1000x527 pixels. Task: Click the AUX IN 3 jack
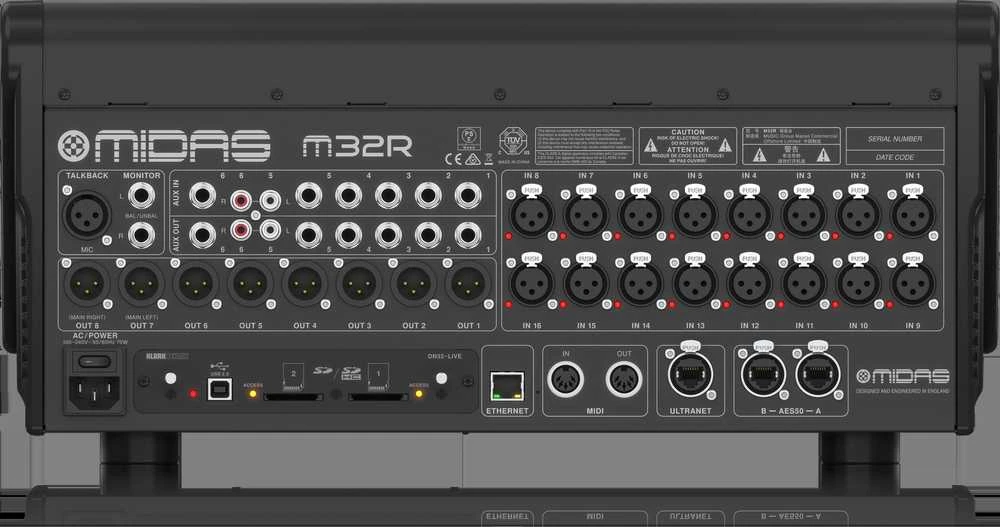tap(388, 196)
